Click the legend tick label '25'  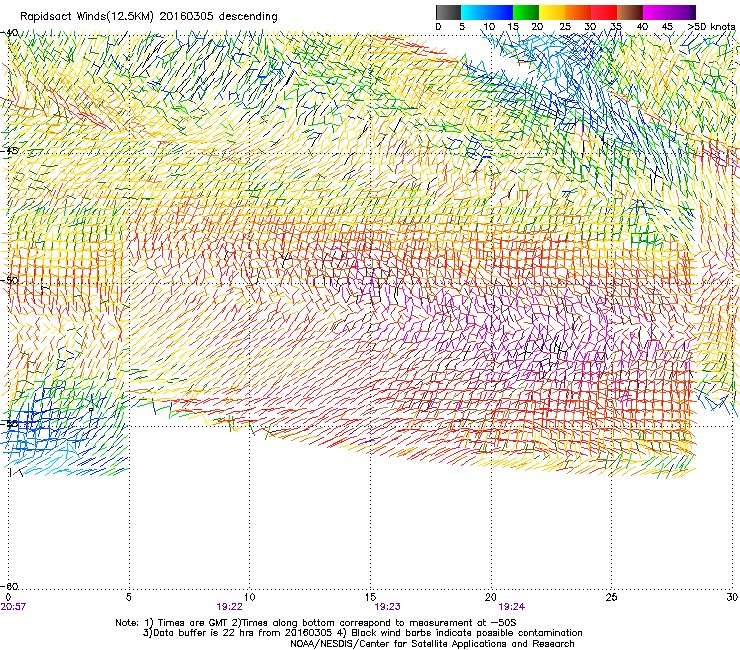coord(565,27)
